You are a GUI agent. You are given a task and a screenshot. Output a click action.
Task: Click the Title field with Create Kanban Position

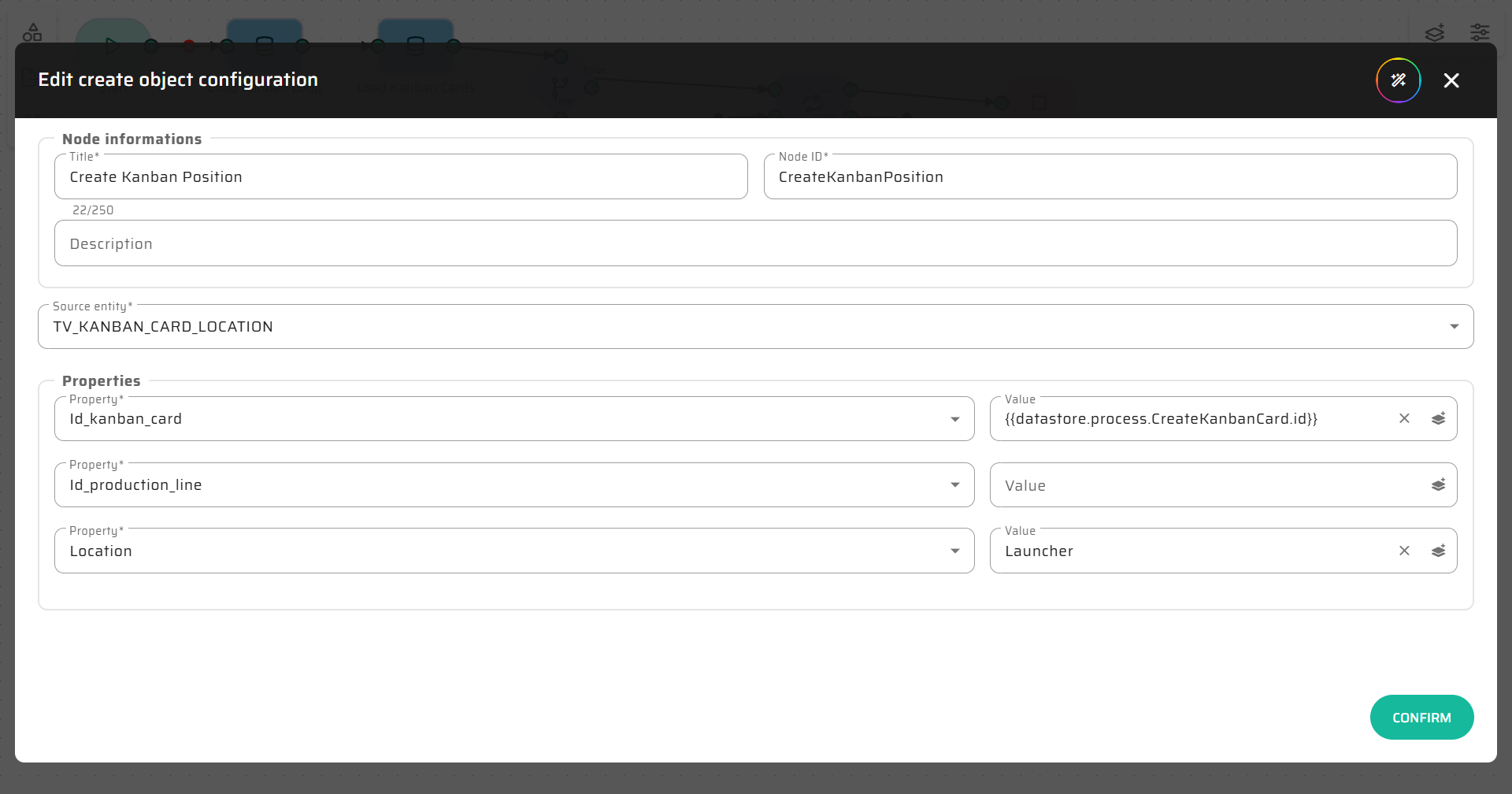click(x=400, y=177)
